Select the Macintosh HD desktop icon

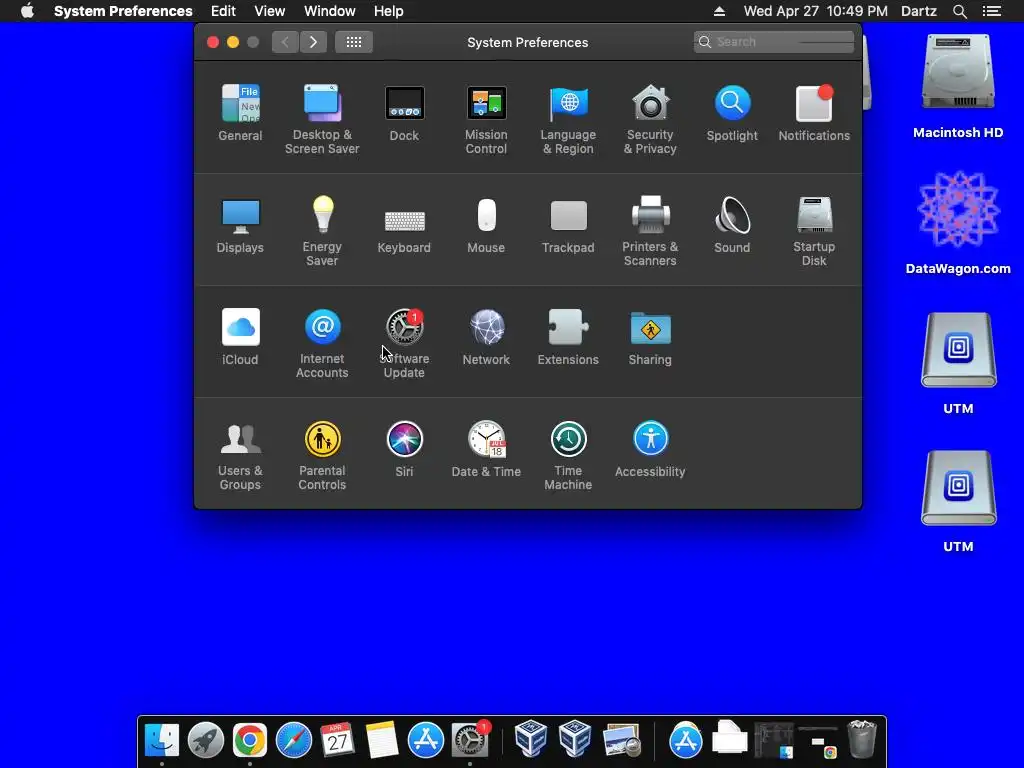coord(958,86)
